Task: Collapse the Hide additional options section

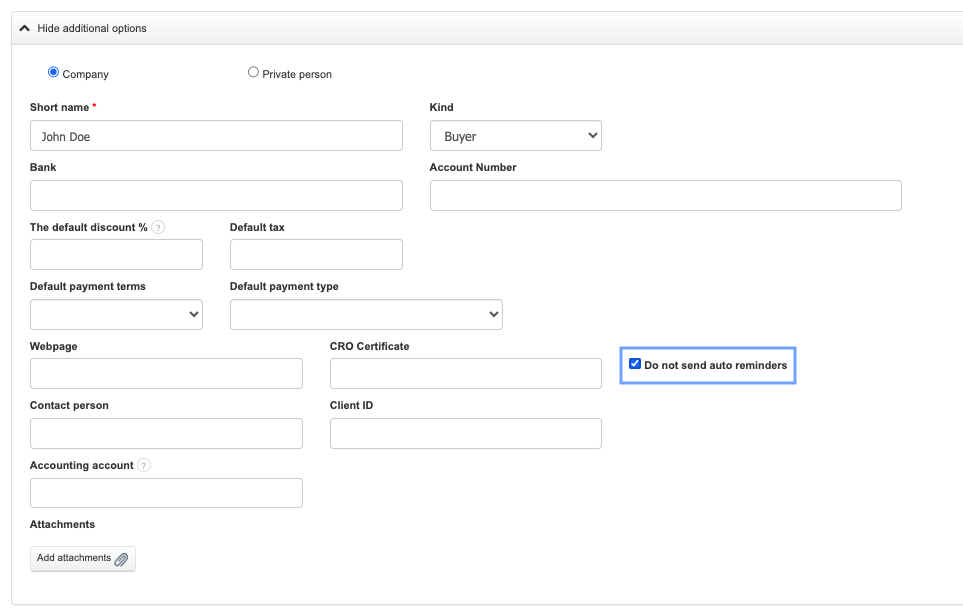Action: (x=84, y=28)
